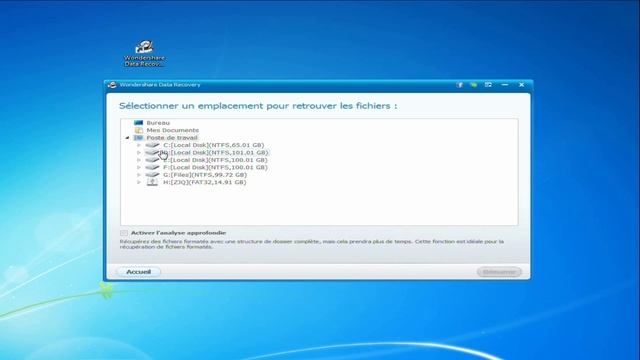Click the feedback window icon in title bar

coord(488,85)
